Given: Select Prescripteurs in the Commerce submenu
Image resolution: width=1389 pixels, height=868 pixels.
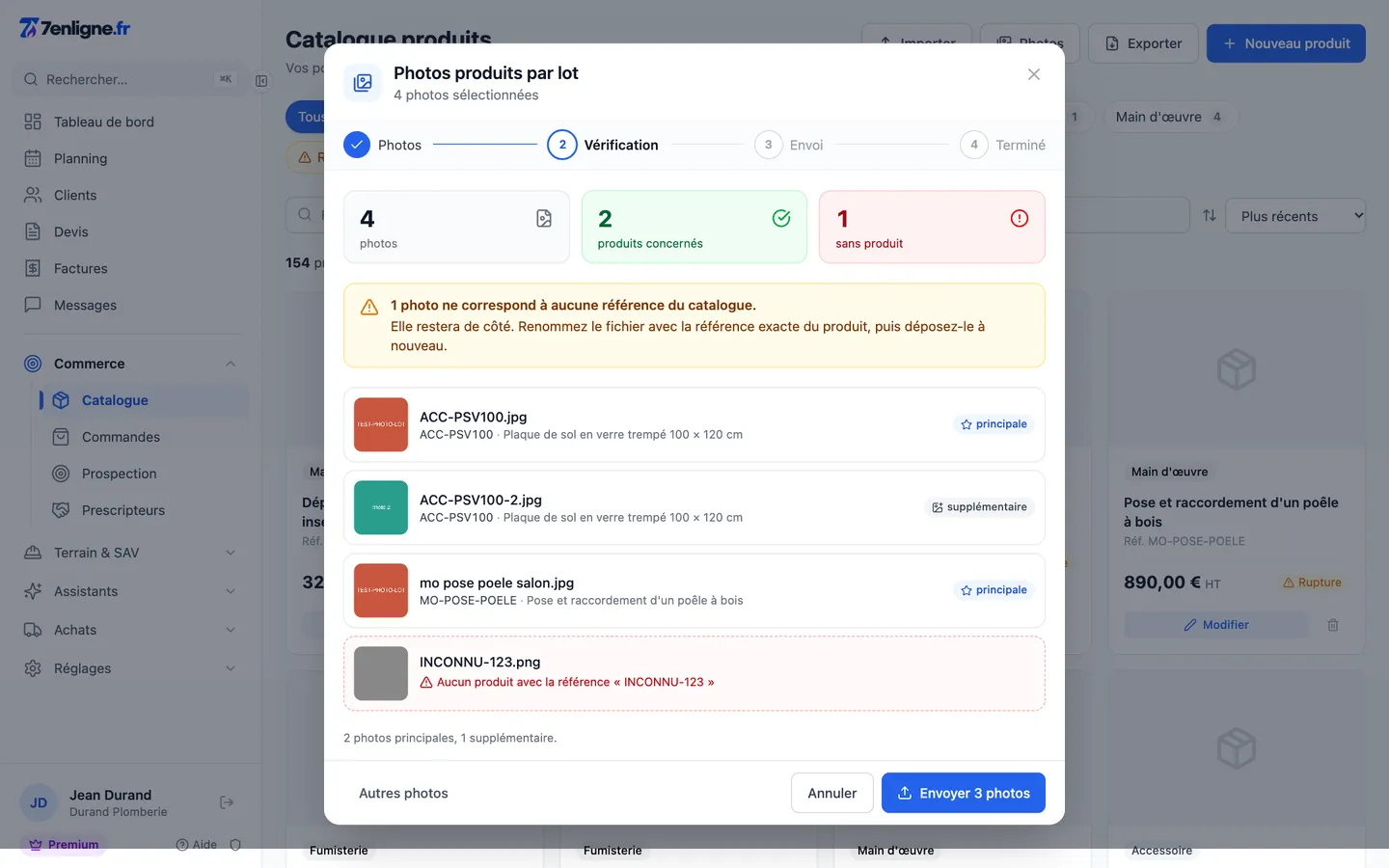Looking at the screenshot, I should 145,510.
